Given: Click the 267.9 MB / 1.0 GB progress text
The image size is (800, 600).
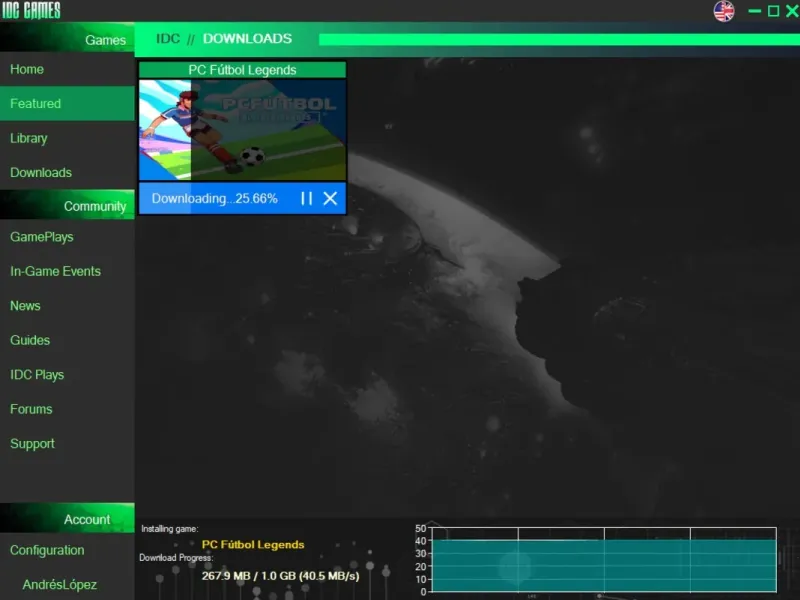Looking at the screenshot, I should click(x=280, y=576).
